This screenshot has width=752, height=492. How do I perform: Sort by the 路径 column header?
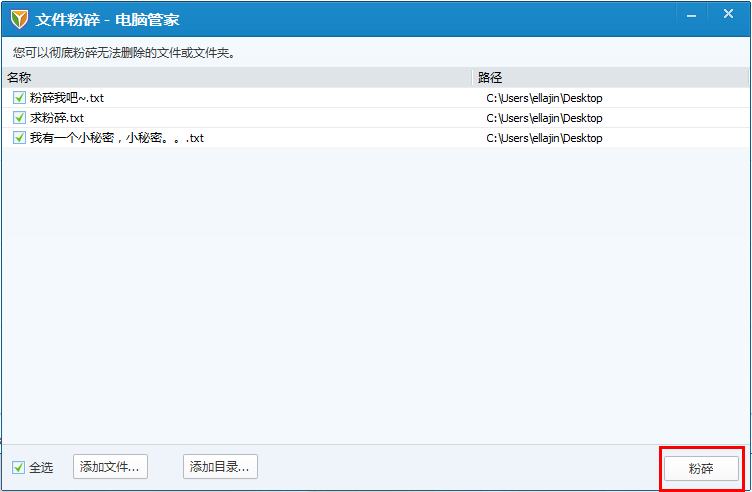pyautogui.click(x=611, y=77)
